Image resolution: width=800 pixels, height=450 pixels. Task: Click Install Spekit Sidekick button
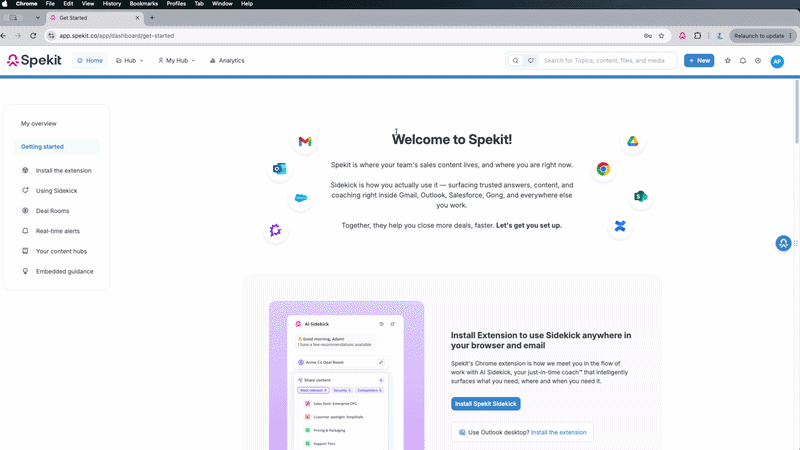point(485,404)
